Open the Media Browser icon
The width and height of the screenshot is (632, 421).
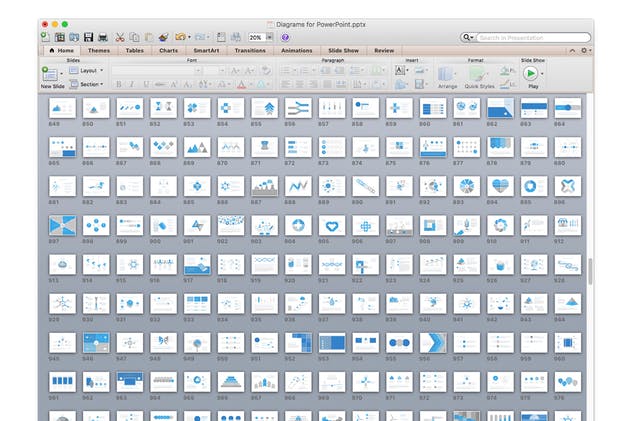point(236,37)
